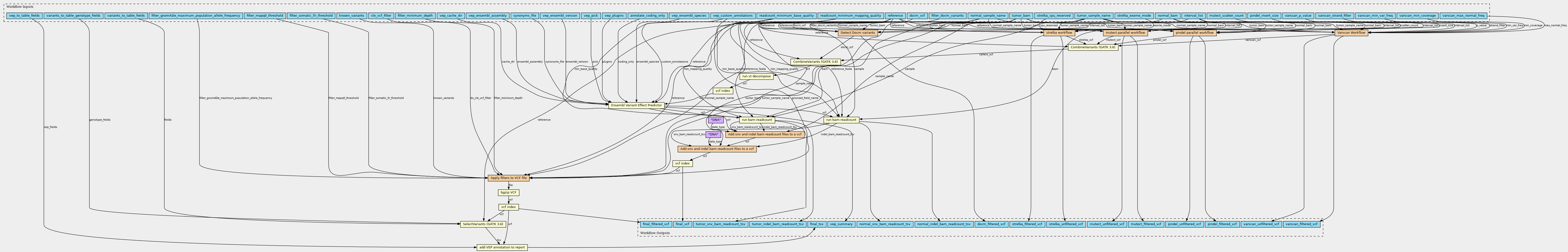Screen dimensions: 1568x252
Task: Select the SelectVariants (GATK 3.6) step
Action: click(483, 224)
